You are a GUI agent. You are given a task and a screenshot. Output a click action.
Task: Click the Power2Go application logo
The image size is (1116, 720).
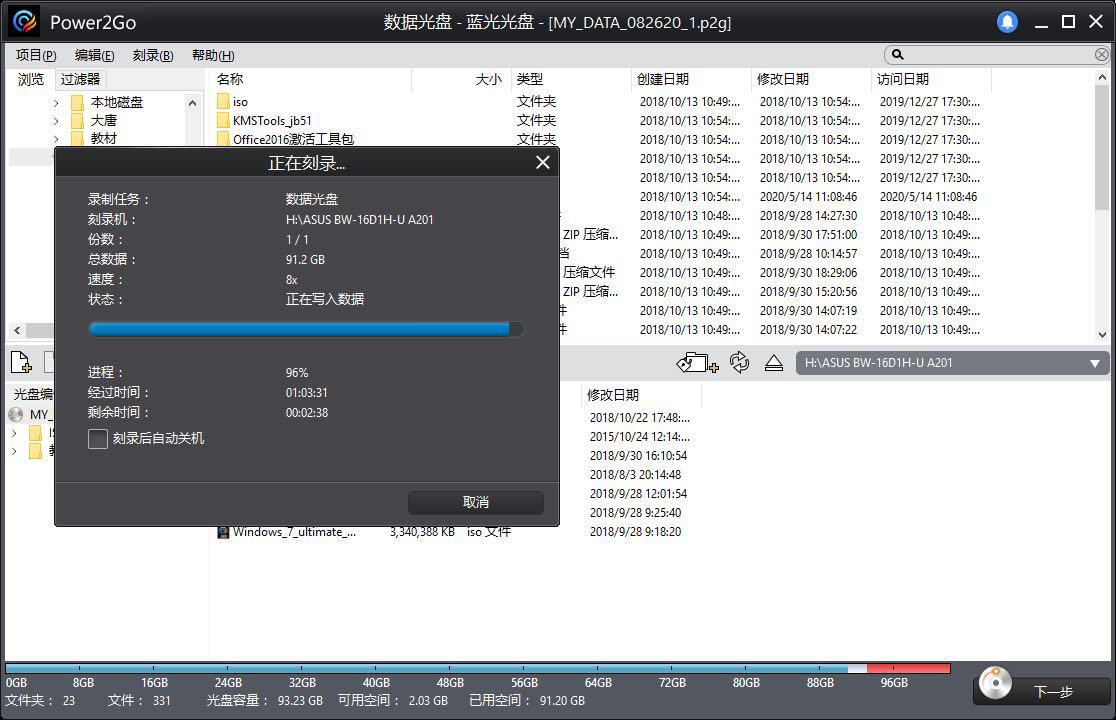click(x=26, y=21)
